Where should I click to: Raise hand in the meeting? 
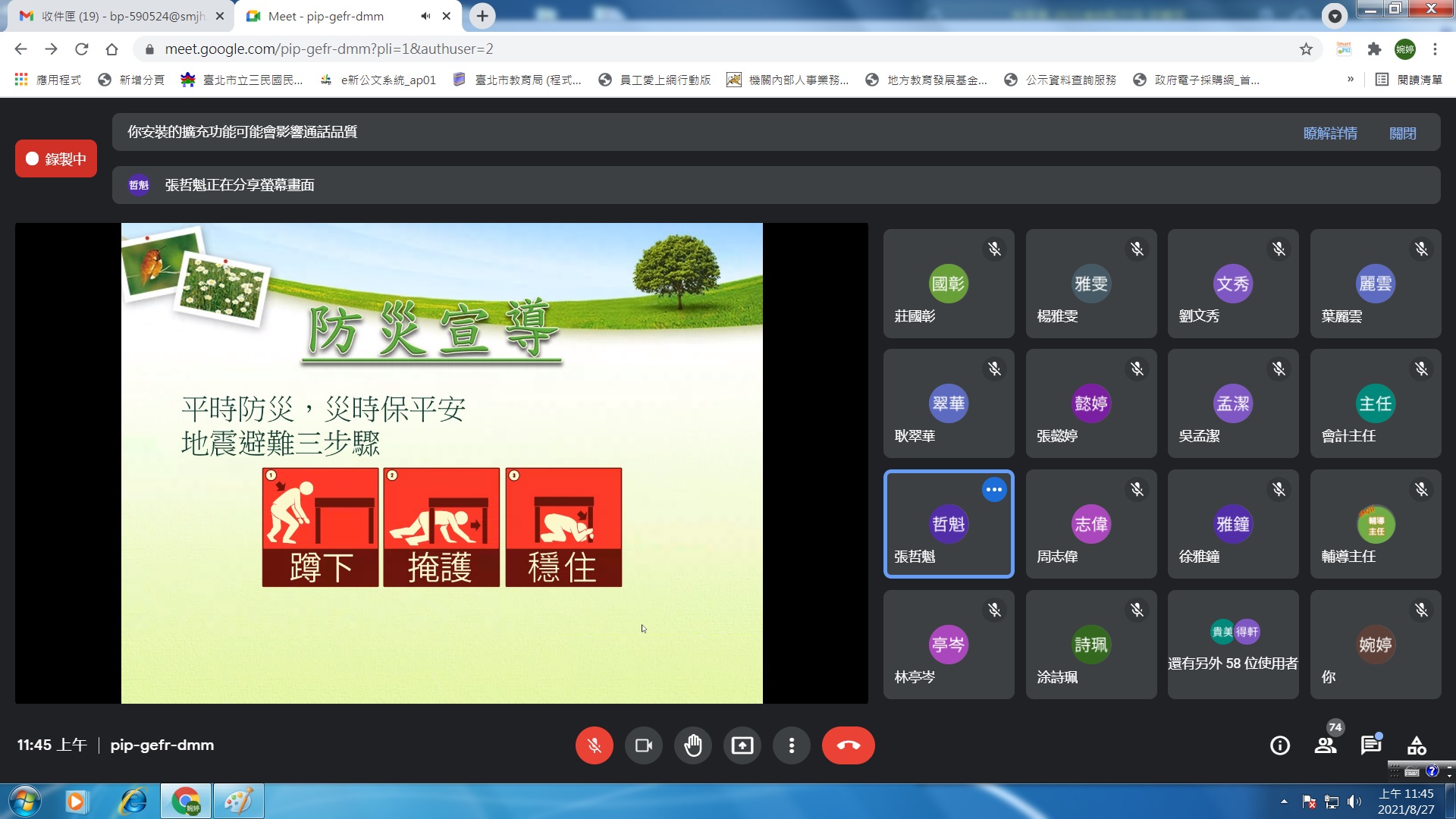pos(692,745)
